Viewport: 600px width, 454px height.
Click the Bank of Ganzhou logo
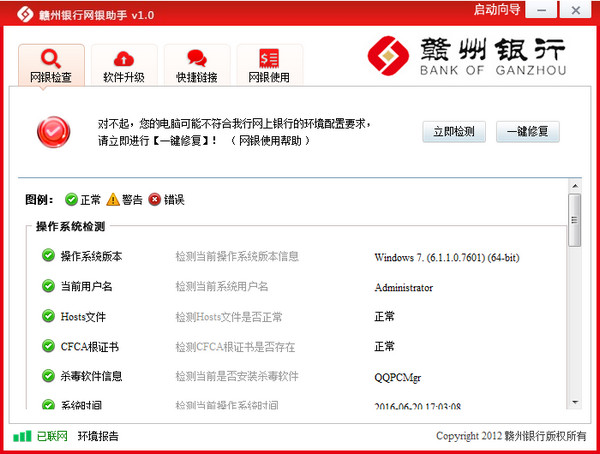click(467, 56)
